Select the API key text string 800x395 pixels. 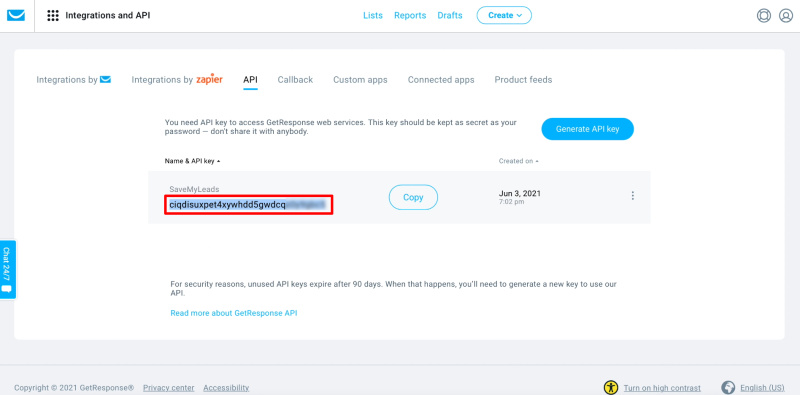(x=248, y=205)
